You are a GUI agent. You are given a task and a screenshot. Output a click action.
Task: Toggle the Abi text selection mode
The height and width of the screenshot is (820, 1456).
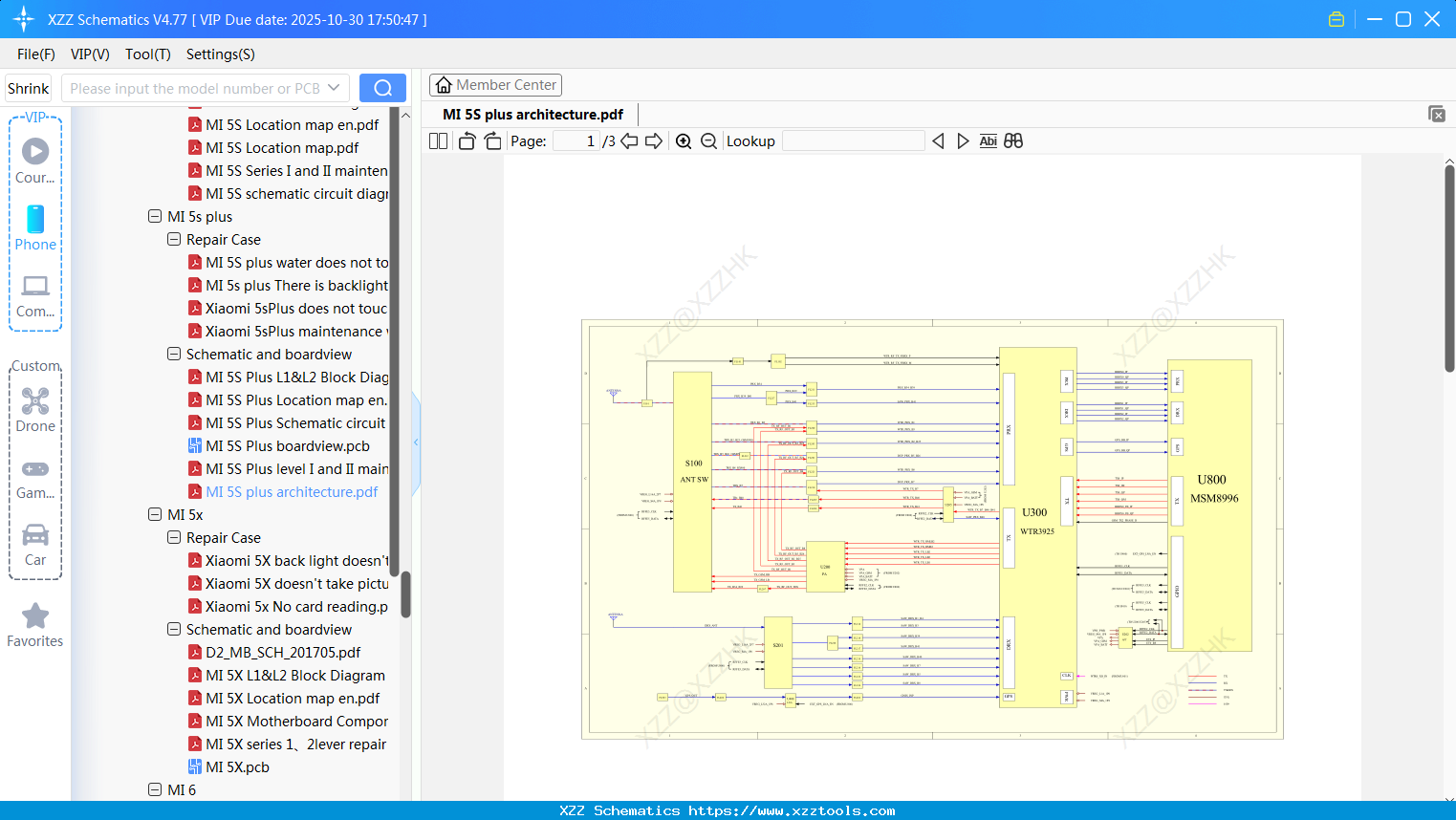[x=988, y=140]
